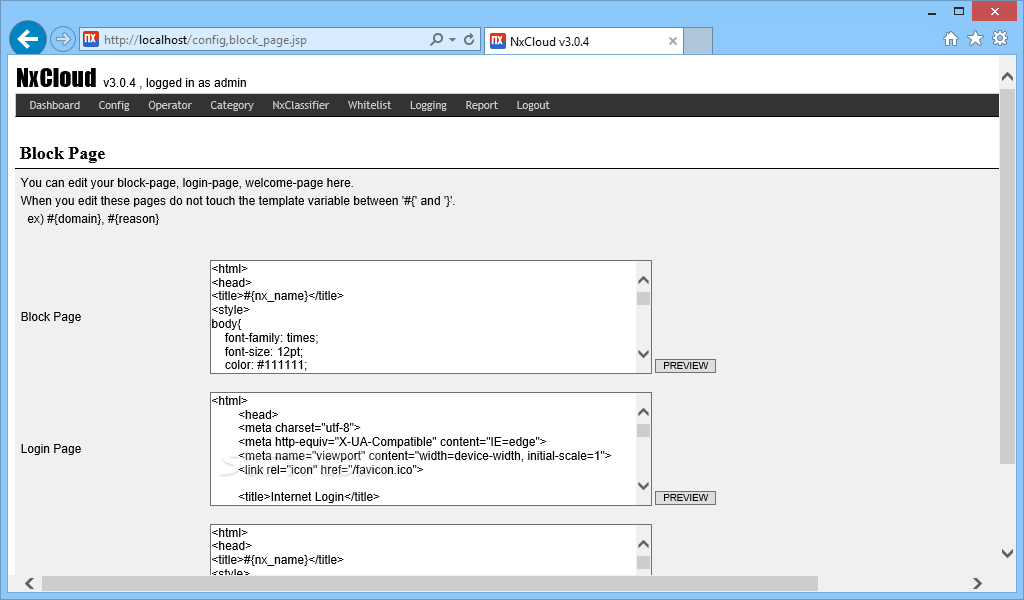This screenshot has height=600, width=1024.
Task: Click the search magnifier in address bar
Action: pos(436,40)
